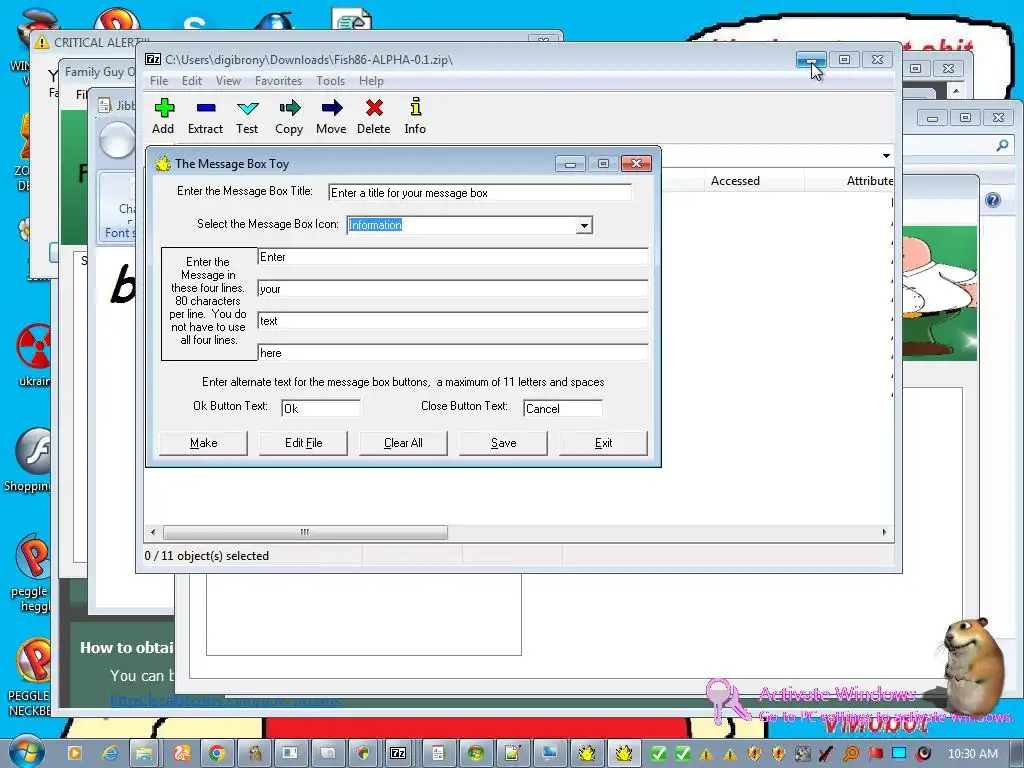Click the '0 / 11 object(s) selected' status text
1024x768 pixels.
point(206,556)
